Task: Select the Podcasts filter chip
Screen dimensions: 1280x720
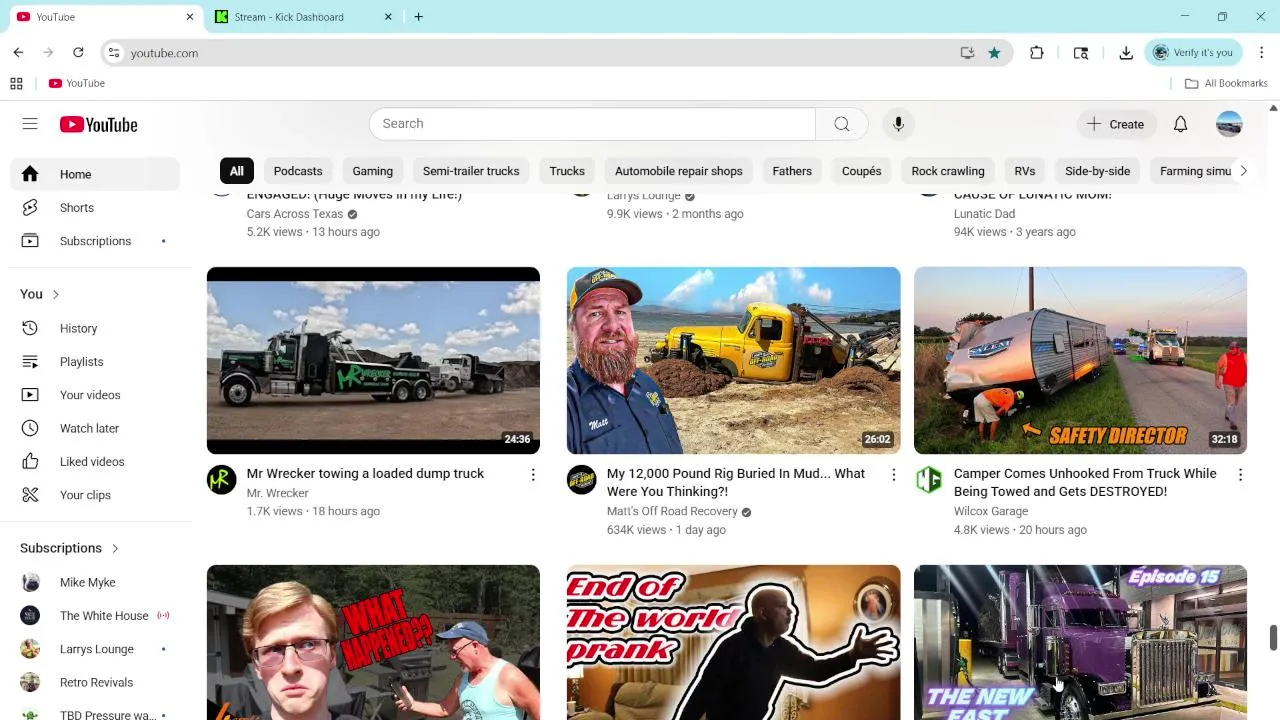Action: pos(298,171)
